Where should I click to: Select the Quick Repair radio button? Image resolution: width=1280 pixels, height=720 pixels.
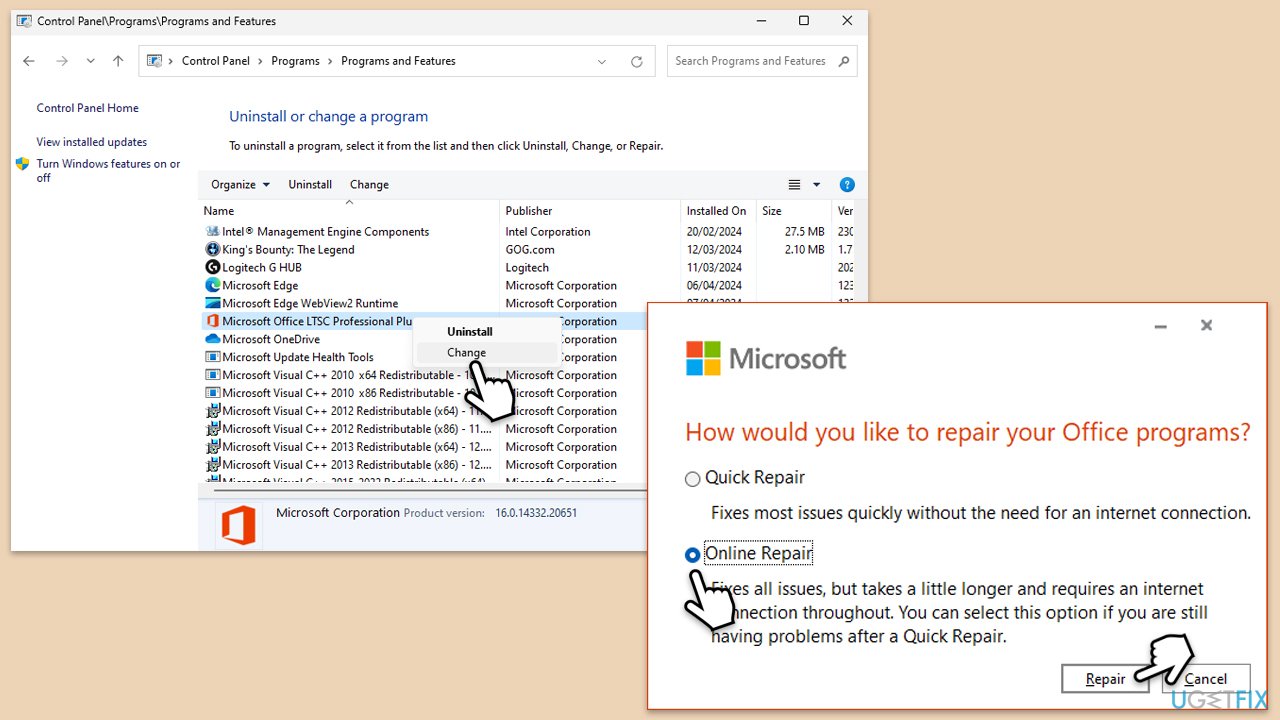tap(692, 479)
